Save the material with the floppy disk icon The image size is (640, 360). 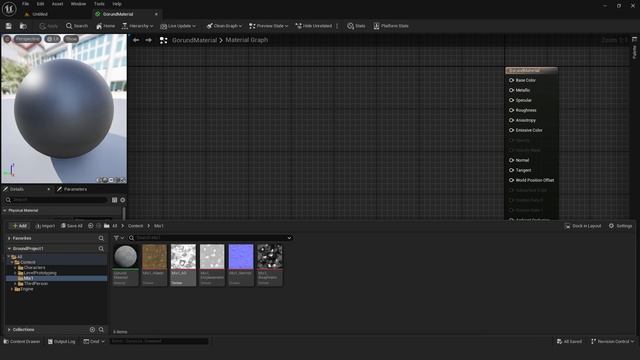(x=9, y=26)
